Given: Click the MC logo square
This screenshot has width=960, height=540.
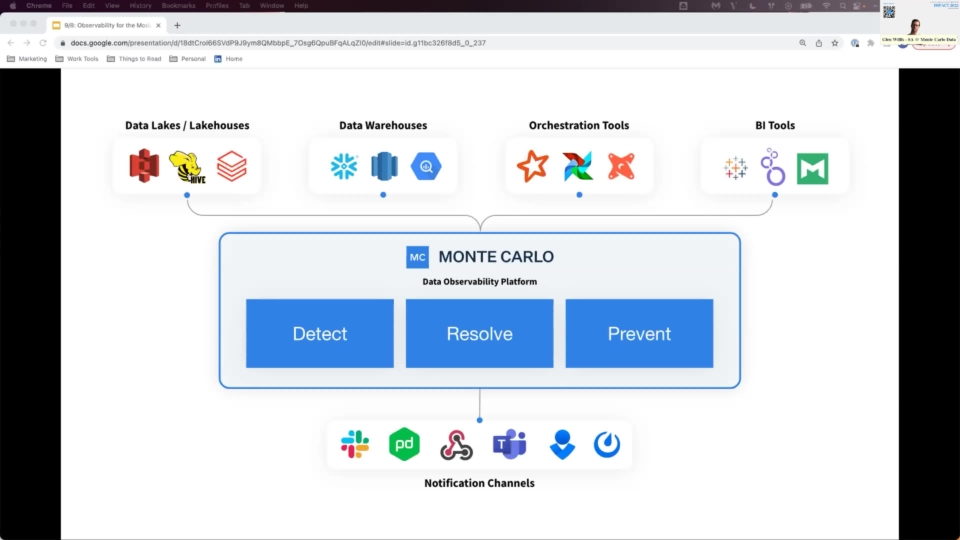Looking at the screenshot, I should 418,257.
